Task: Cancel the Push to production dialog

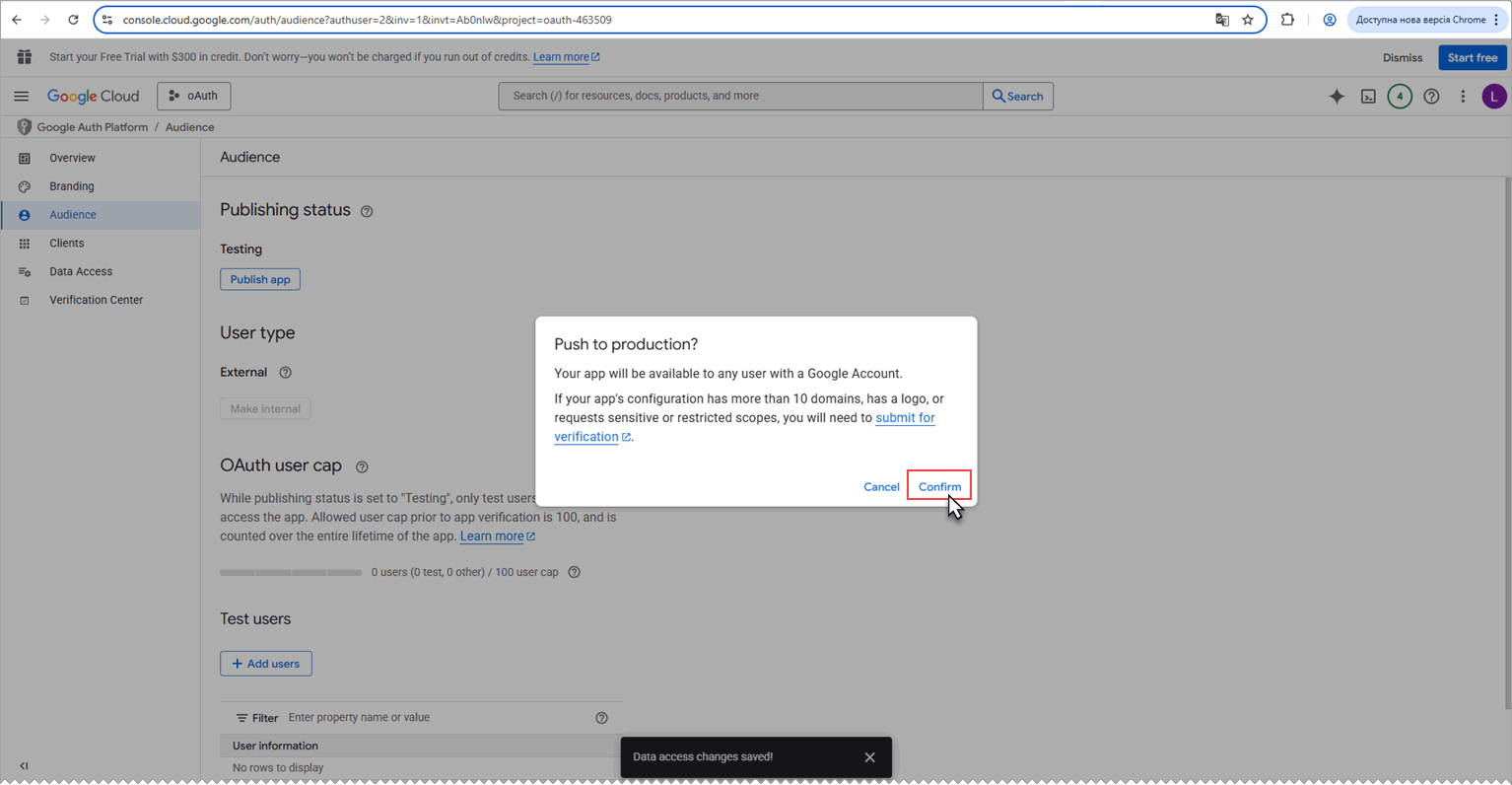Action: (881, 486)
